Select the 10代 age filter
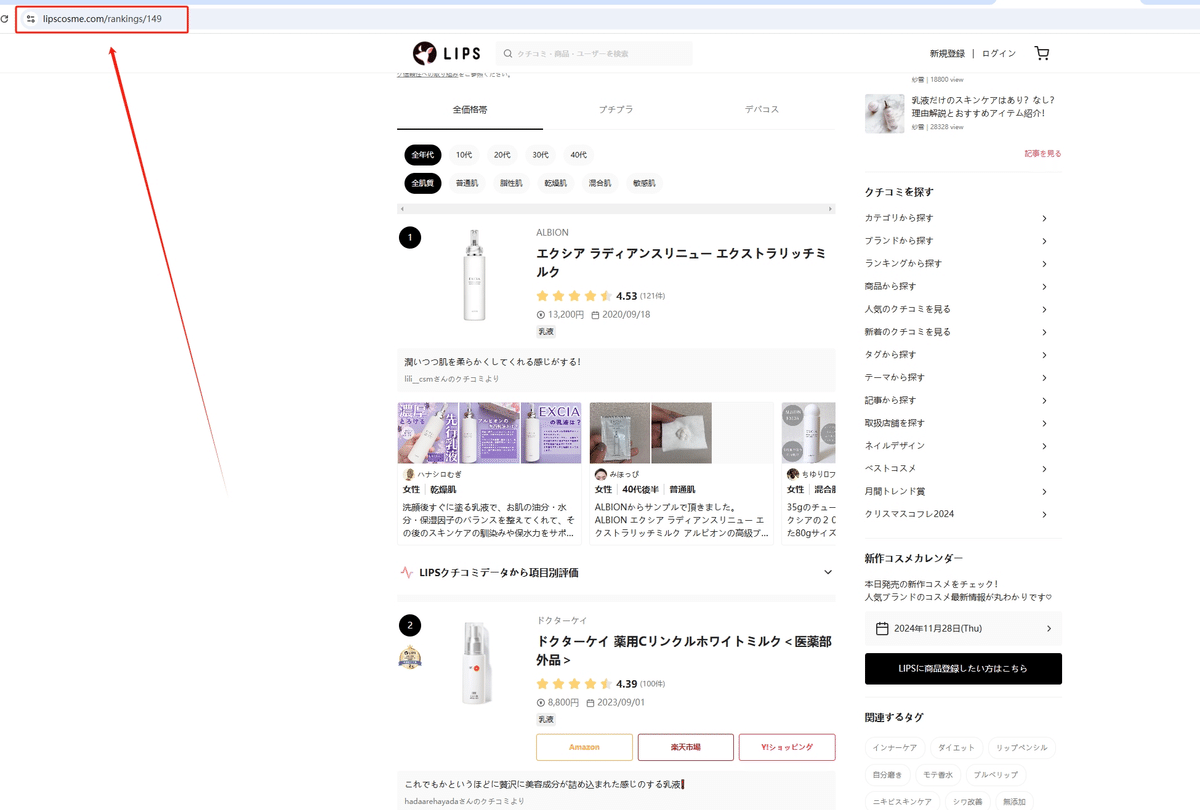1200x810 pixels. click(464, 155)
